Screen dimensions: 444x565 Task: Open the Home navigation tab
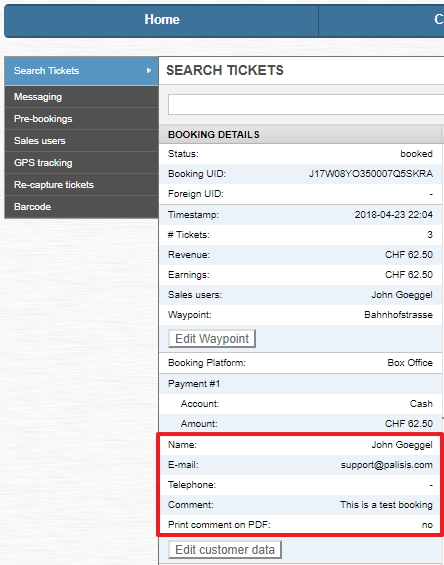(161, 20)
